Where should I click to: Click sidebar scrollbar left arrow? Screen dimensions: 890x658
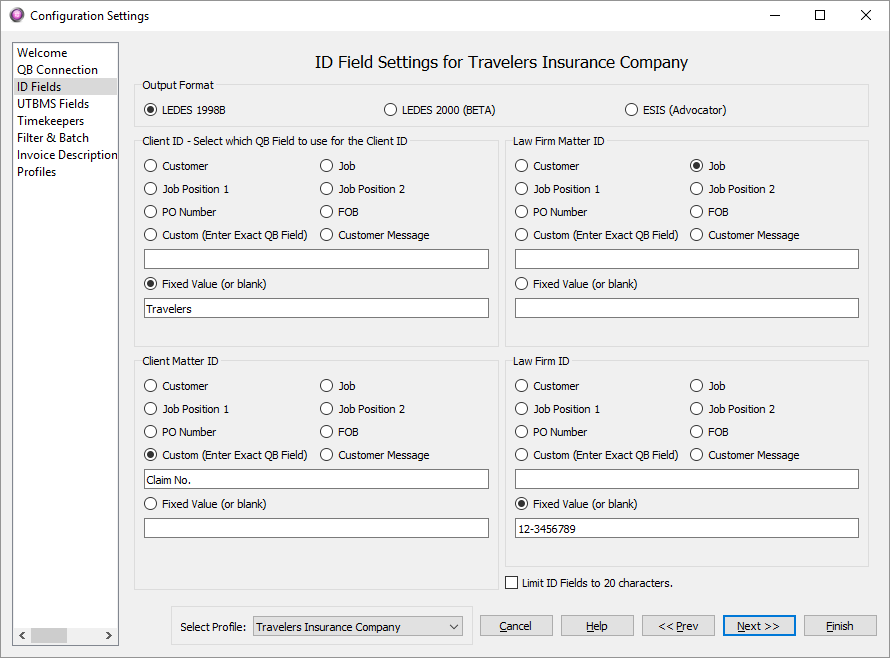pyautogui.click(x=22, y=635)
